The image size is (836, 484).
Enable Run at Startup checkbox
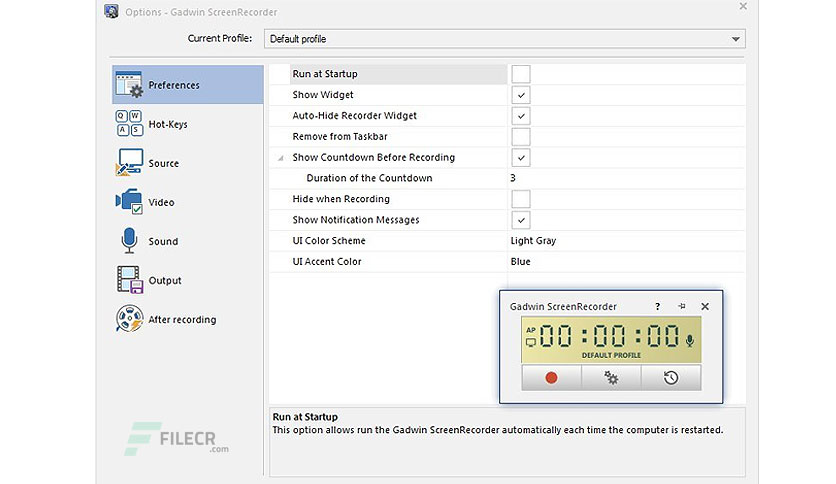click(521, 74)
